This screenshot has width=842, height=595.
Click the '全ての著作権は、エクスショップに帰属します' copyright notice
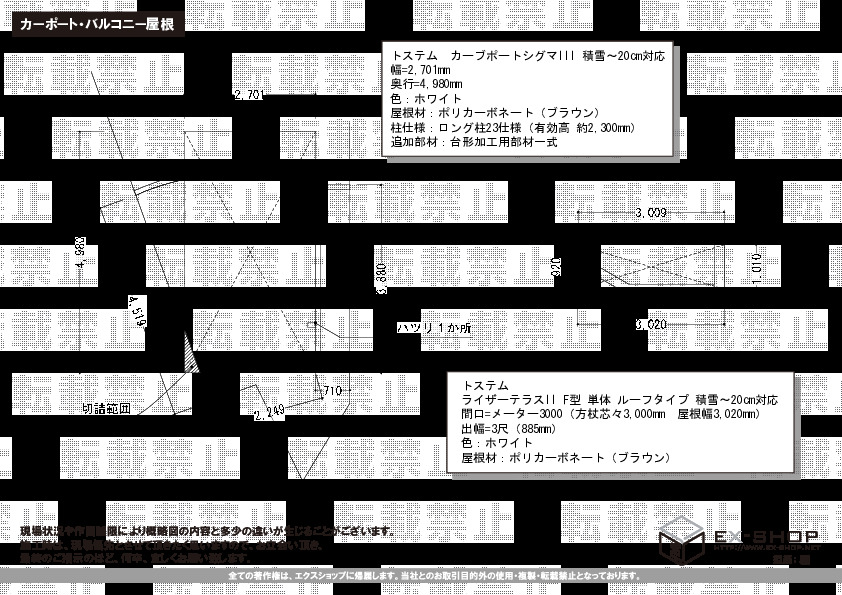435,576
